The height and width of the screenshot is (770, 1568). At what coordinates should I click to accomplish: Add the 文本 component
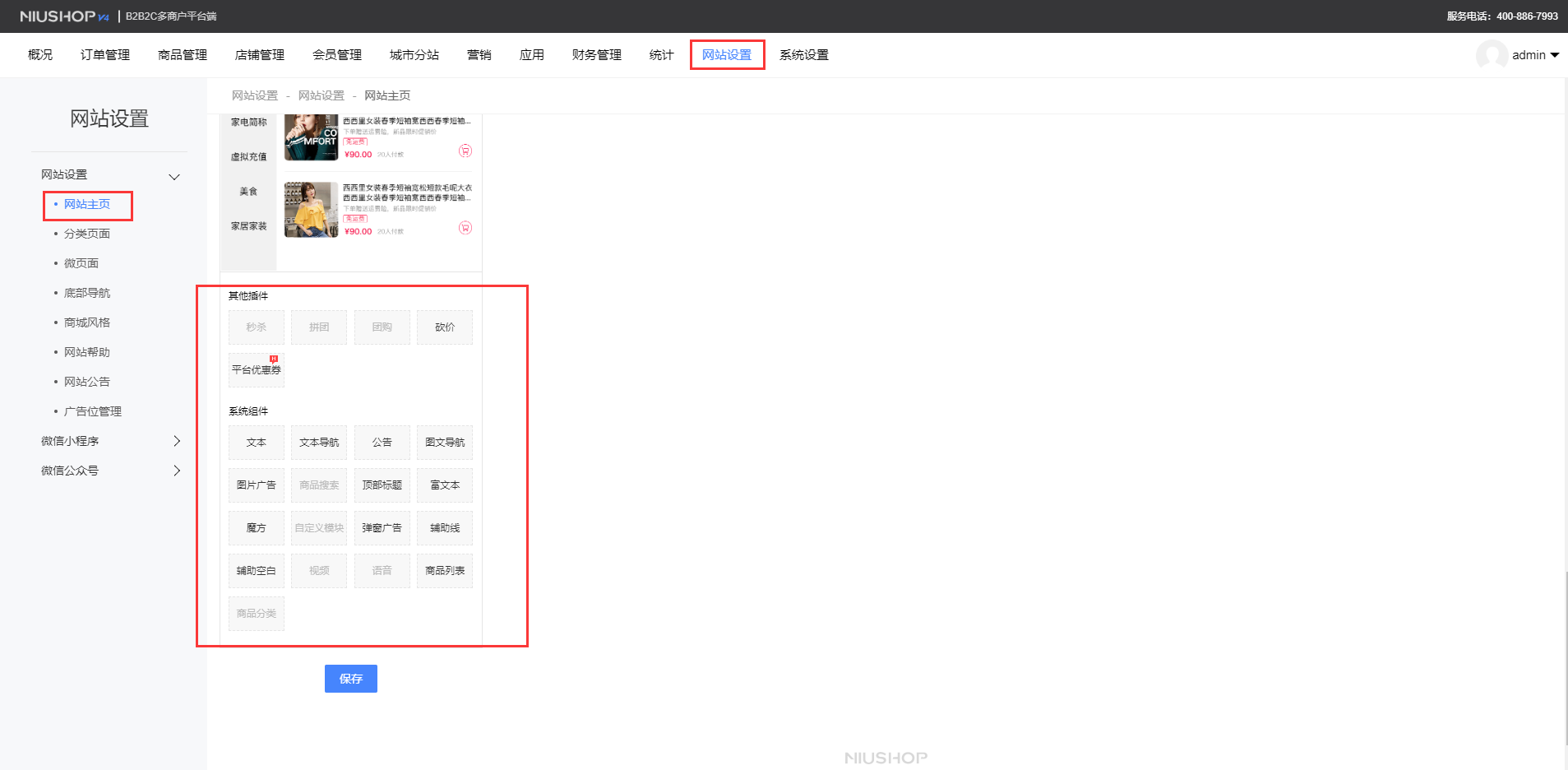tap(257, 443)
